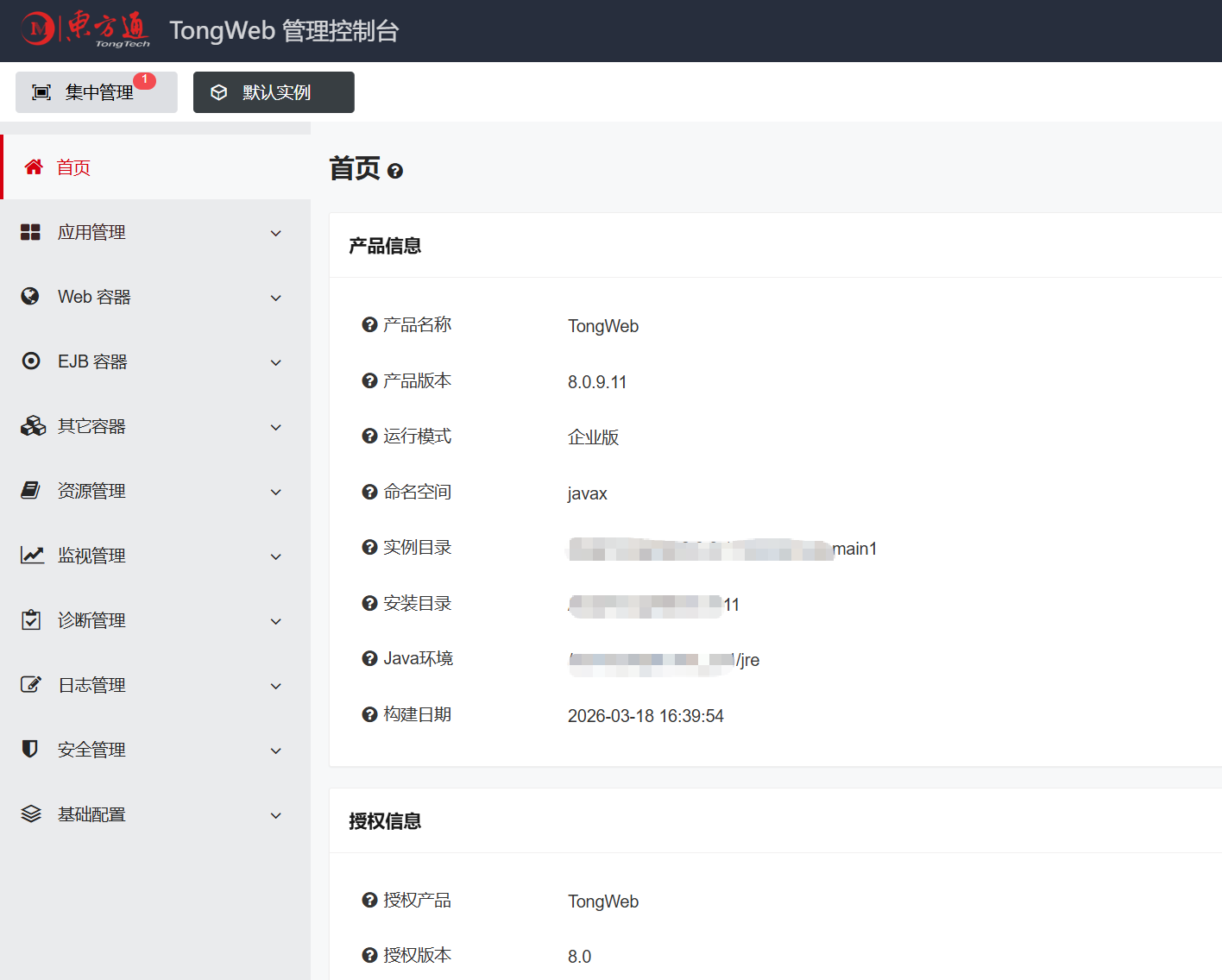The height and width of the screenshot is (980, 1222).
Task: Click the 日志管理 edit icon
Action: pyautogui.click(x=31, y=684)
